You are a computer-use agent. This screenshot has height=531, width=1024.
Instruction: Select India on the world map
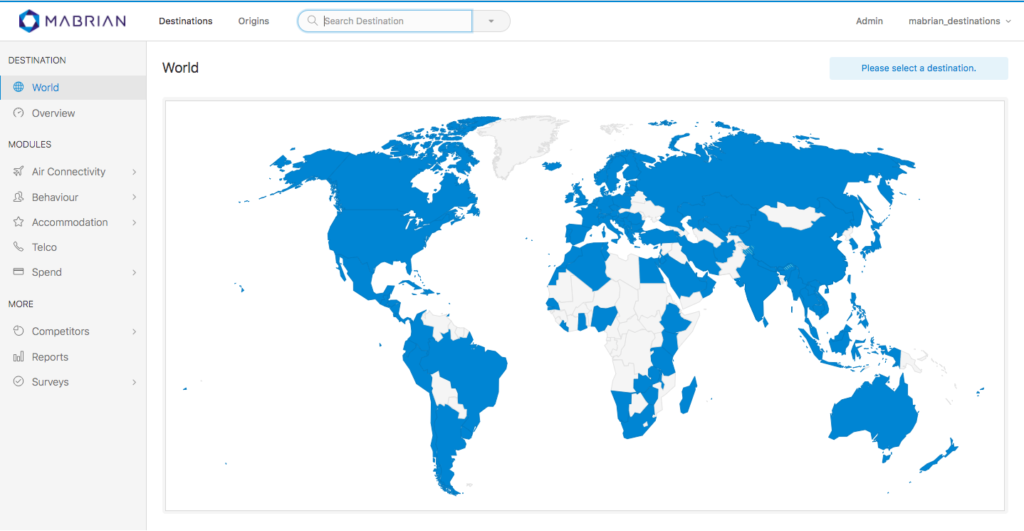tap(758, 287)
